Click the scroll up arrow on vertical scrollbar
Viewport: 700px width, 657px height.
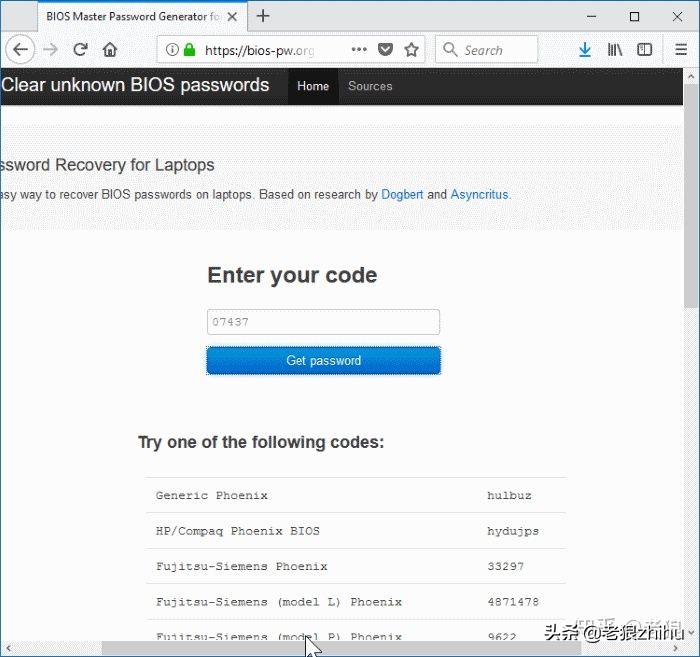point(691,76)
